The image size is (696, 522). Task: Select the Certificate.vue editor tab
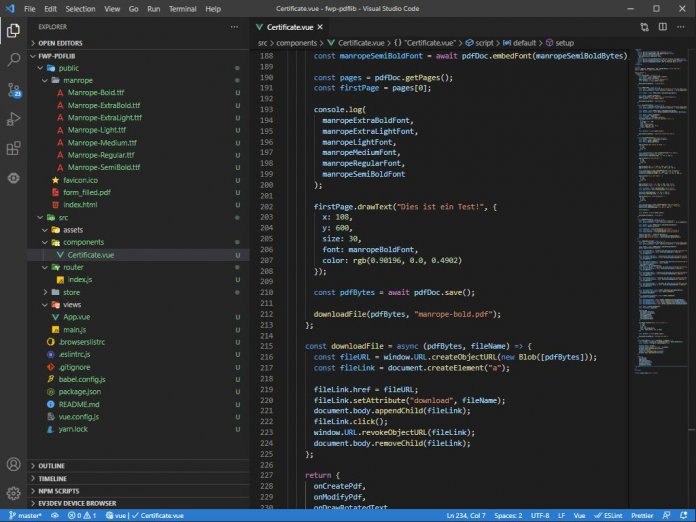pyautogui.click(x=290, y=27)
